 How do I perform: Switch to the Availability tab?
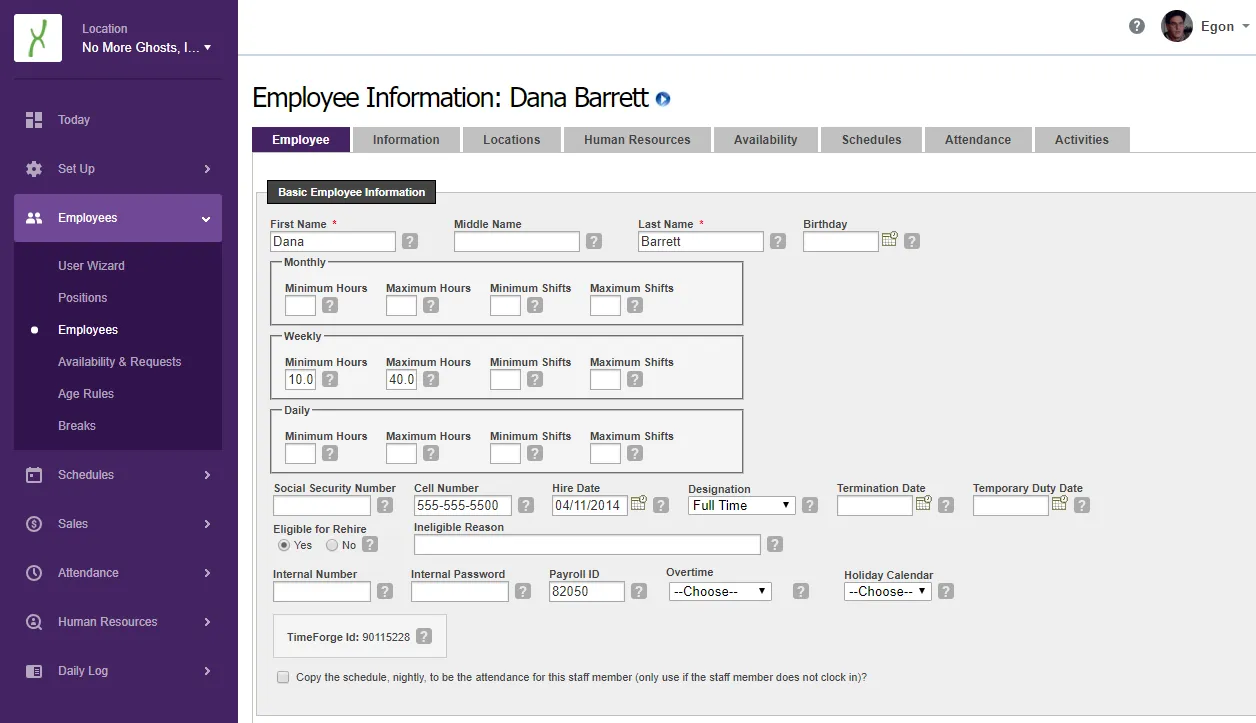point(766,140)
